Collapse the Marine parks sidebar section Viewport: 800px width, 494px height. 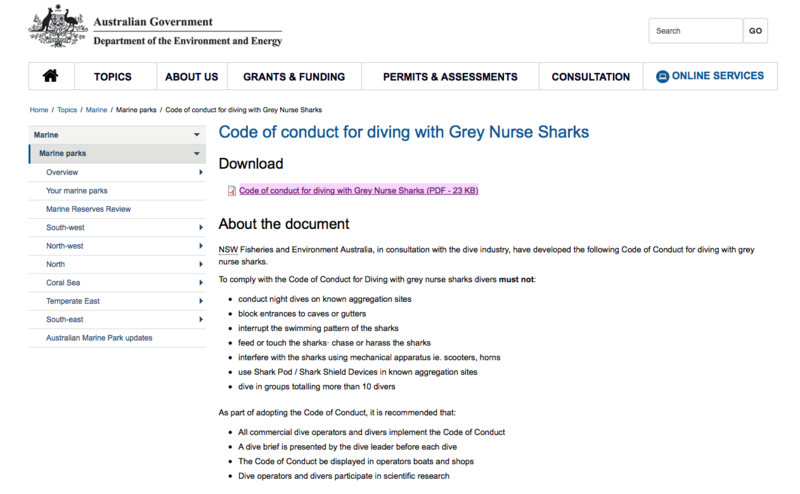click(x=197, y=154)
